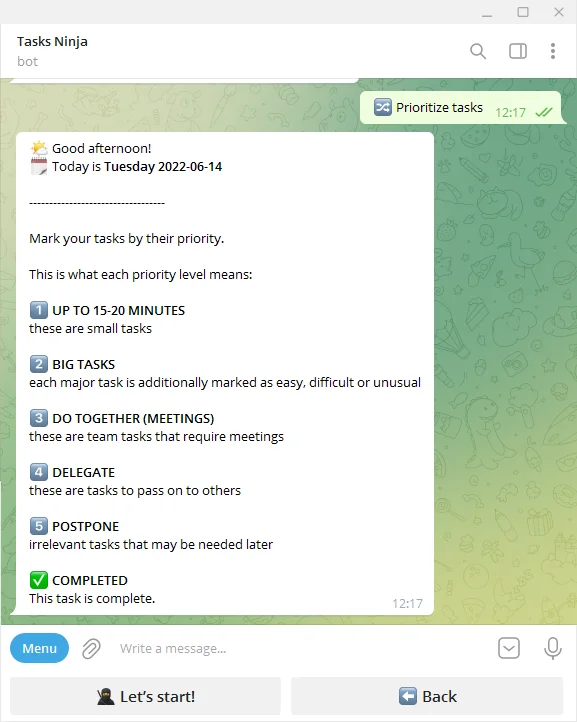Maximize the Telegram window

pyautogui.click(x=523, y=12)
